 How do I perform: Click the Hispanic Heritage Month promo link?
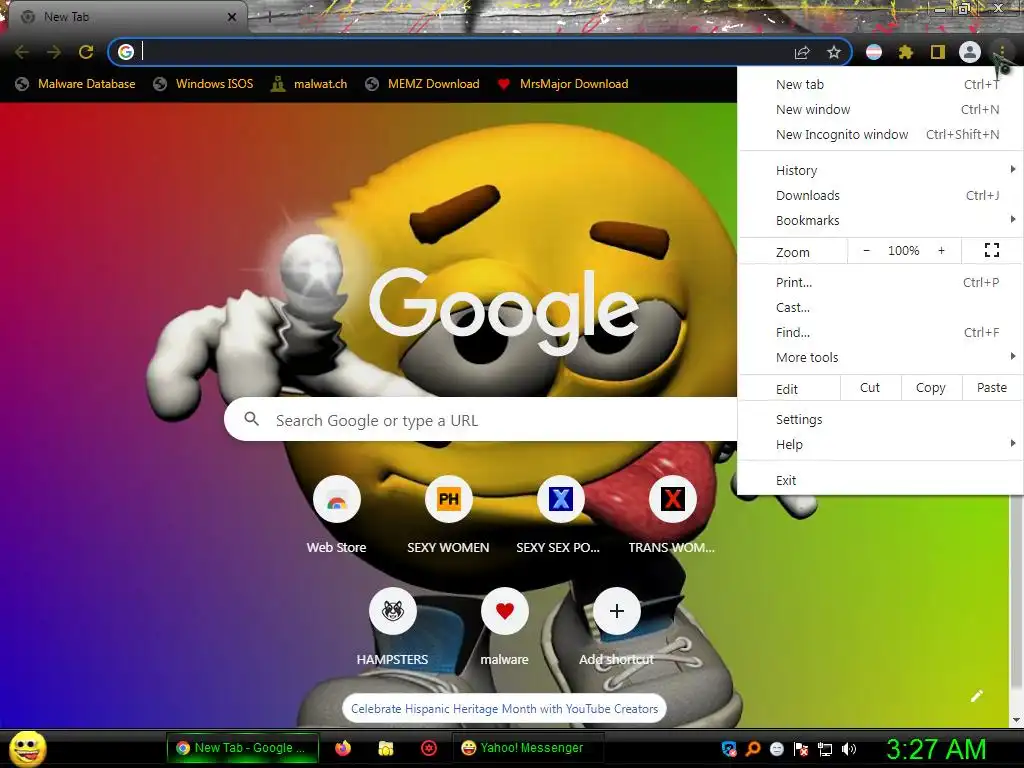click(504, 709)
